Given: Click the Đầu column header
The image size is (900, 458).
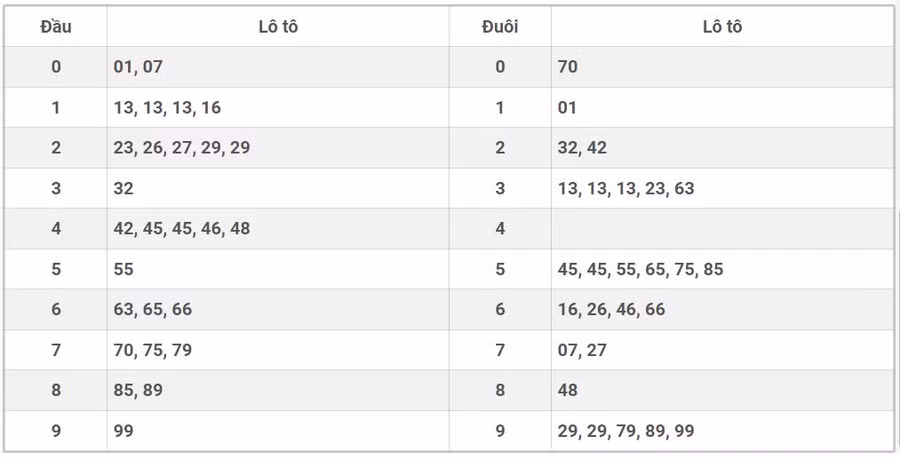Looking at the screenshot, I should click(56, 27).
